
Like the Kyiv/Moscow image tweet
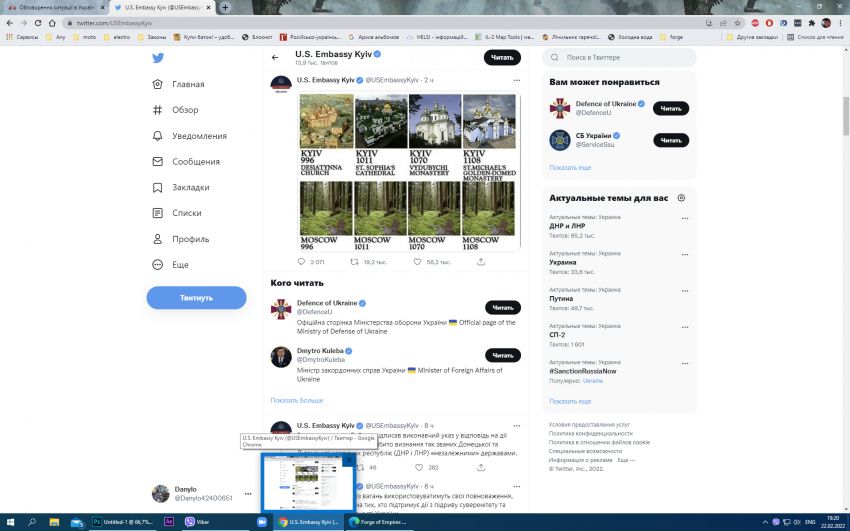click(417, 262)
